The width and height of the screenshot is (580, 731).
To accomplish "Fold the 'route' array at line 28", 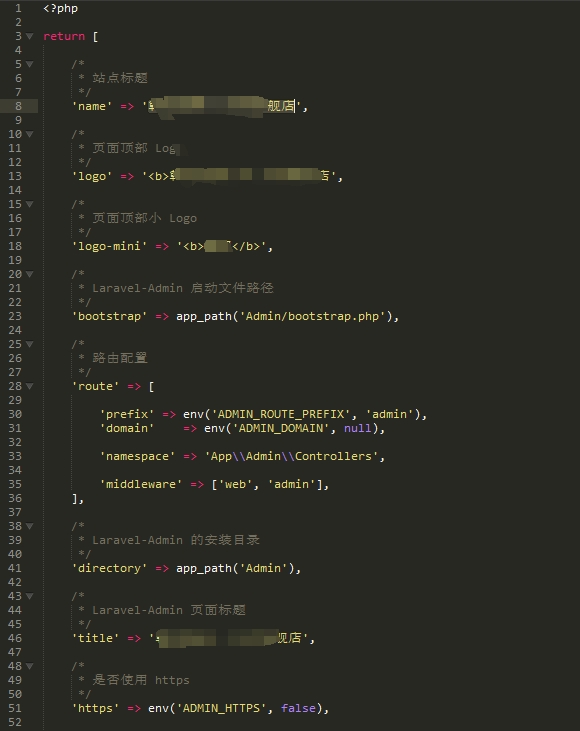I will (30, 386).
